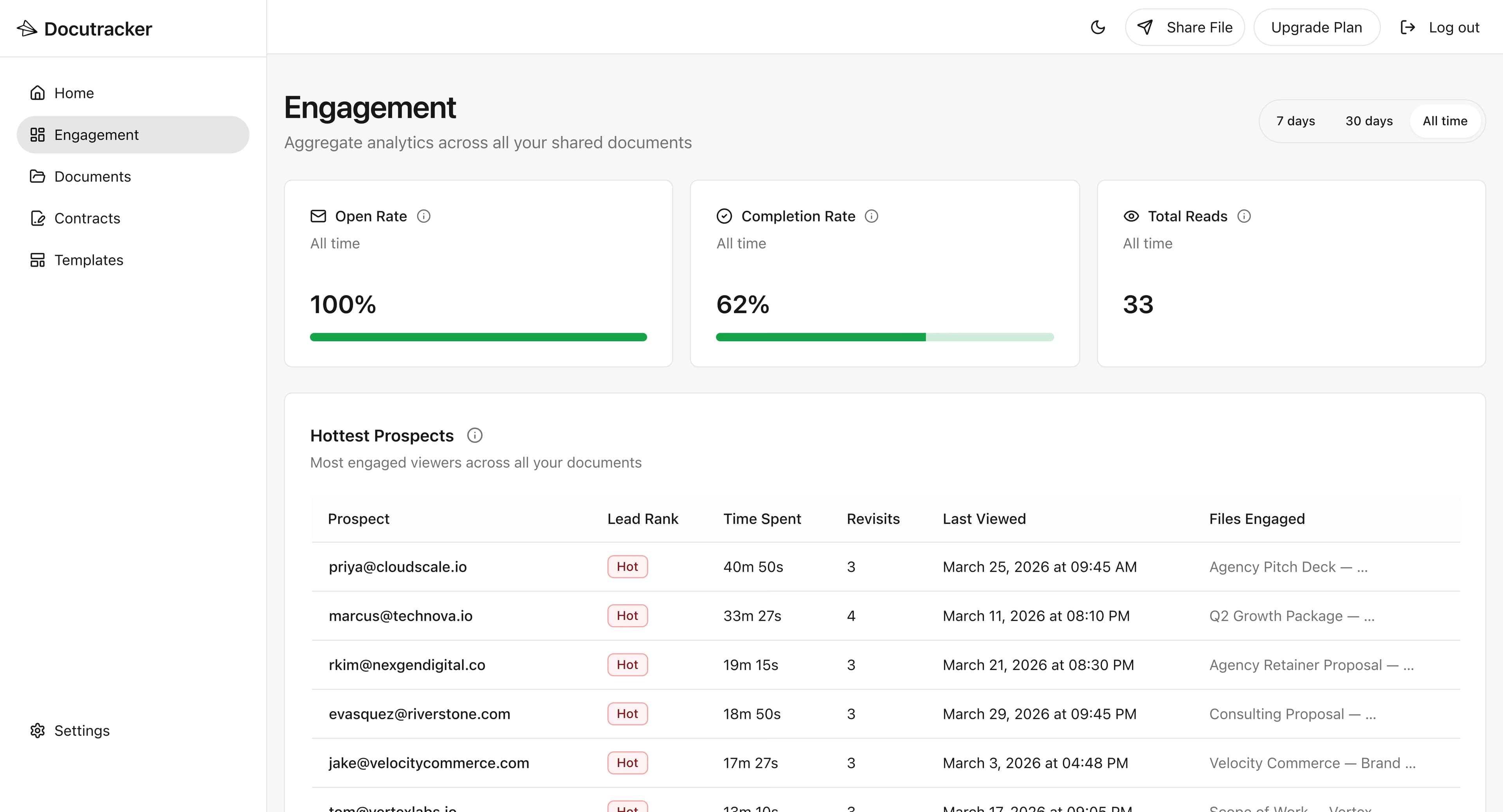
Task: Open the Documents page in sidebar
Action: 92,177
